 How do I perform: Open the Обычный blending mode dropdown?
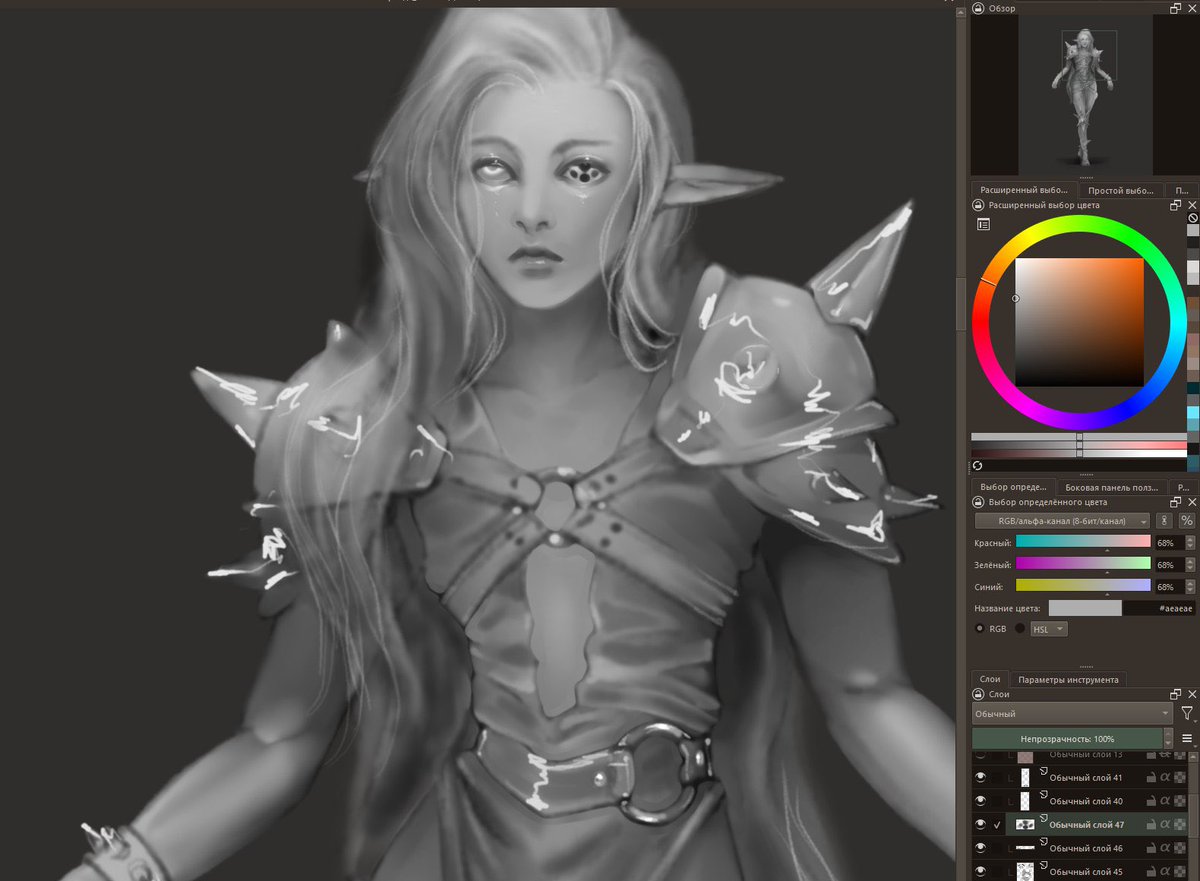pos(1072,714)
